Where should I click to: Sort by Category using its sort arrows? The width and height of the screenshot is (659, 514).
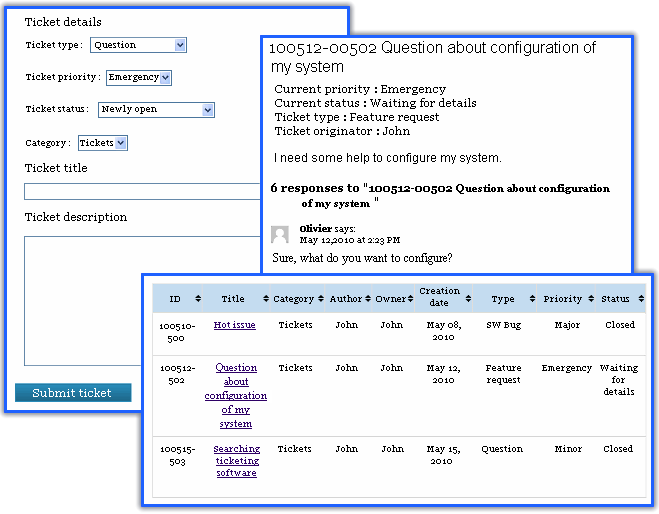pyautogui.click(x=321, y=299)
